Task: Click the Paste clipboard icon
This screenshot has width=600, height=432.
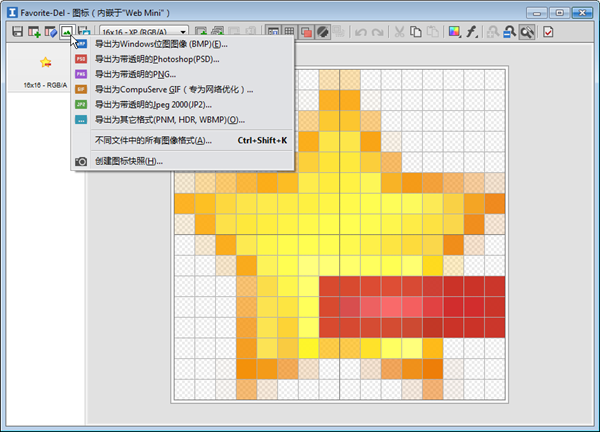Action: click(x=432, y=32)
